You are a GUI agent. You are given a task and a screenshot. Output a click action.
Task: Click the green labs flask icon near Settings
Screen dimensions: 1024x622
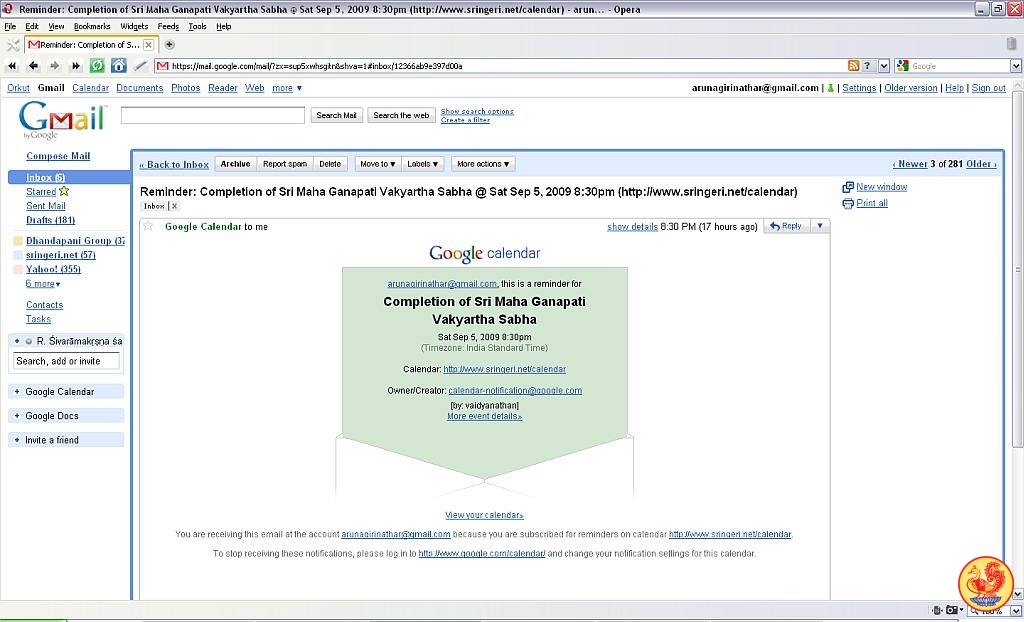click(830, 88)
